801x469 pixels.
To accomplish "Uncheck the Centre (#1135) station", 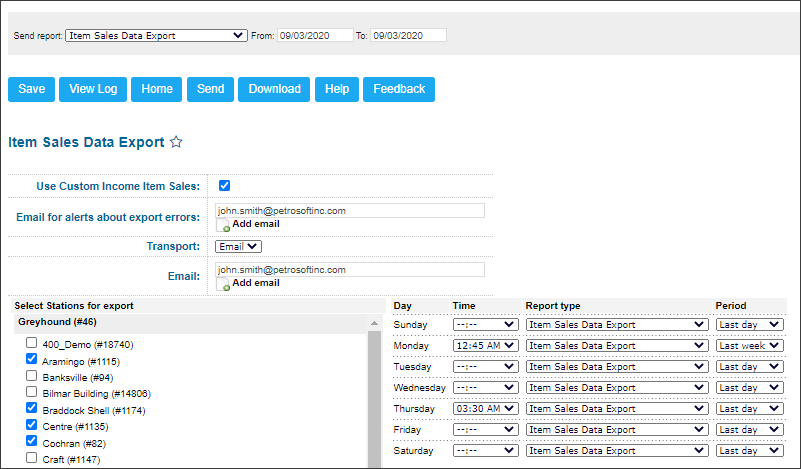I will pos(32,425).
